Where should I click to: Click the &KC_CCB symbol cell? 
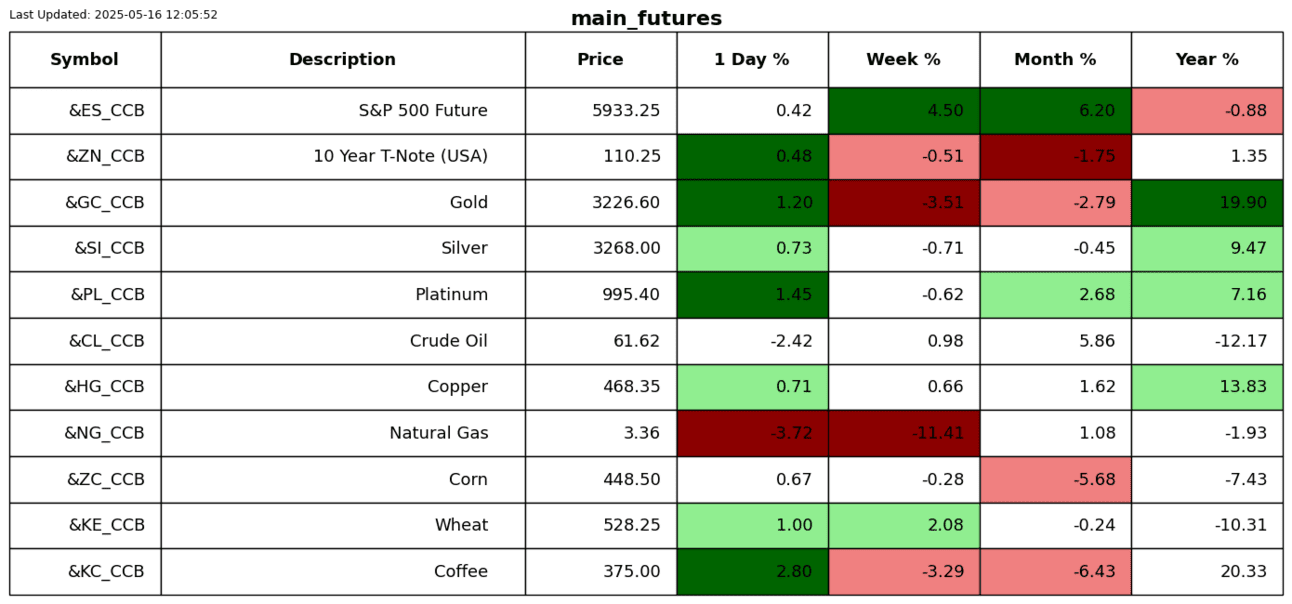[106, 572]
